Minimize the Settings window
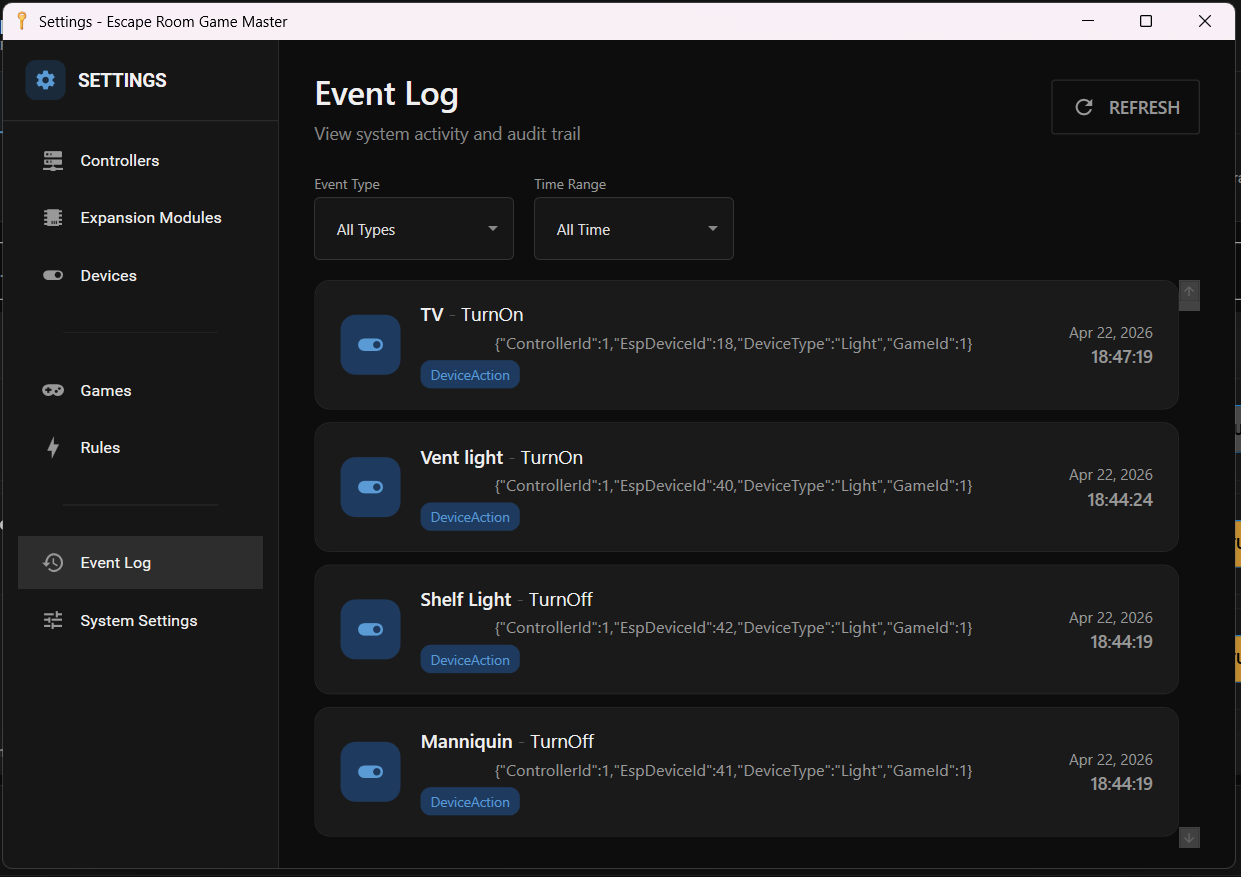Image resolution: width=1241 pixels, height=877 pixels. pos(1088,21)
